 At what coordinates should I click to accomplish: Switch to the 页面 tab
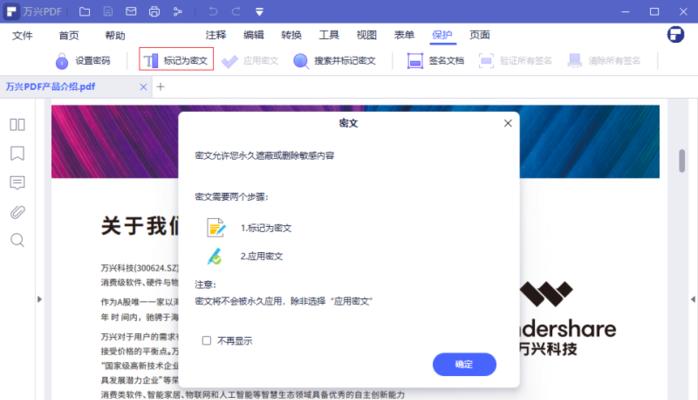click(480, 35)
